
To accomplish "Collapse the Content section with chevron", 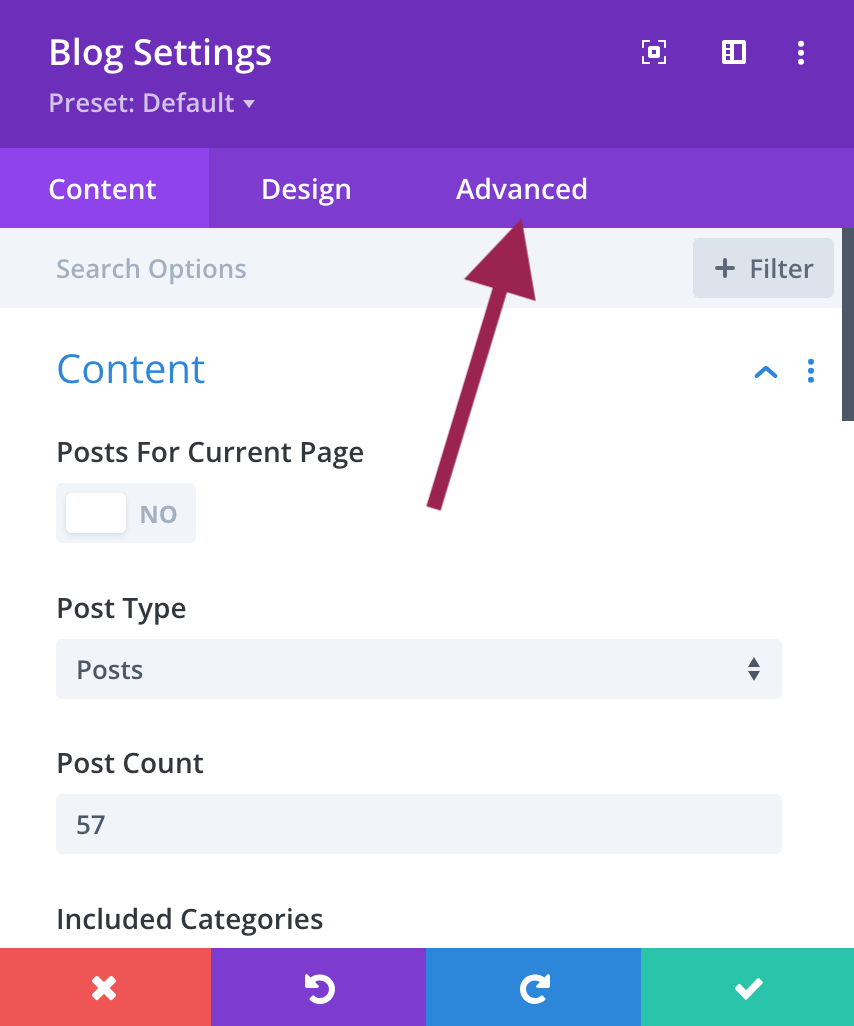I will 765,372.
